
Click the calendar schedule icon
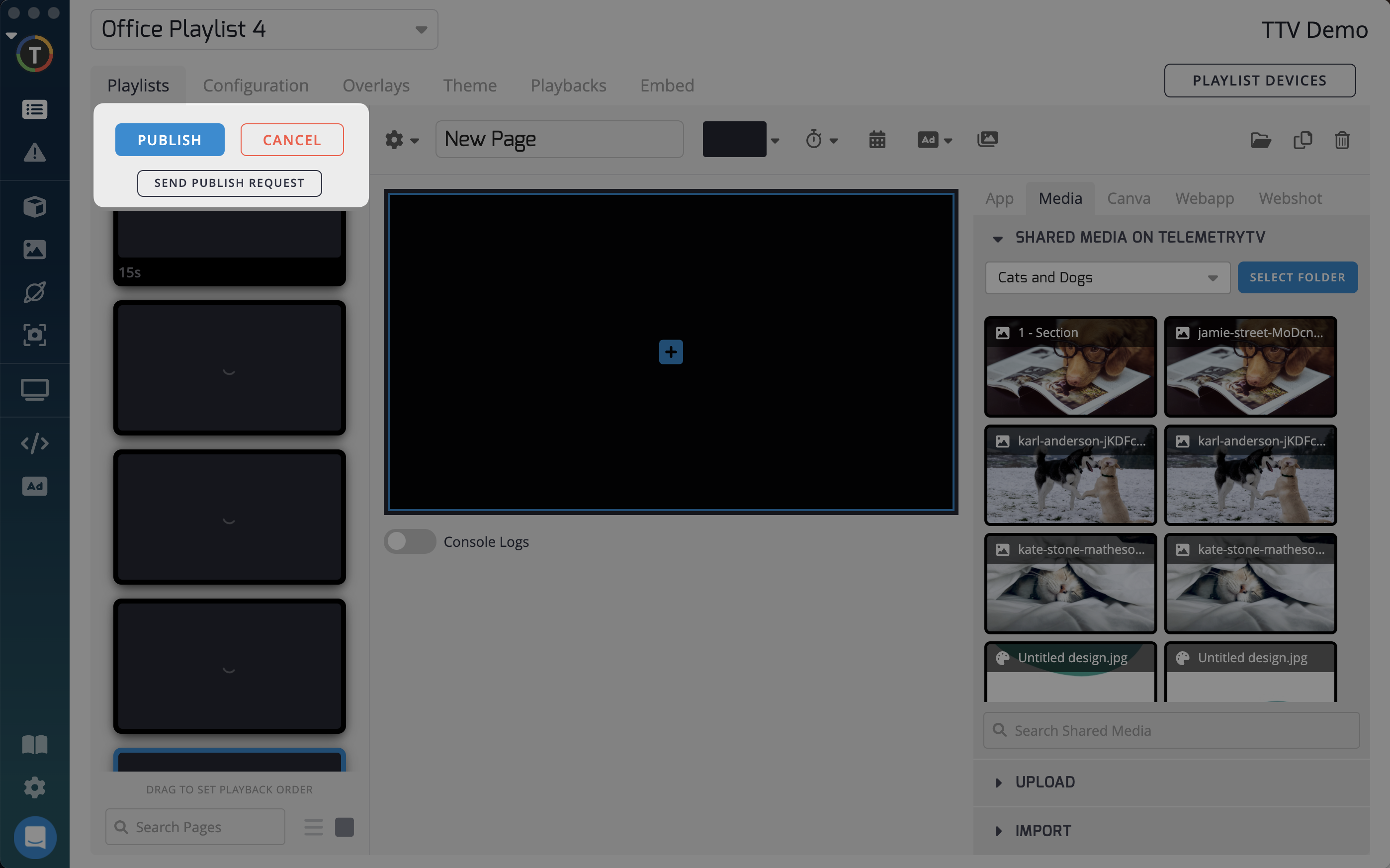click(877, 140)
